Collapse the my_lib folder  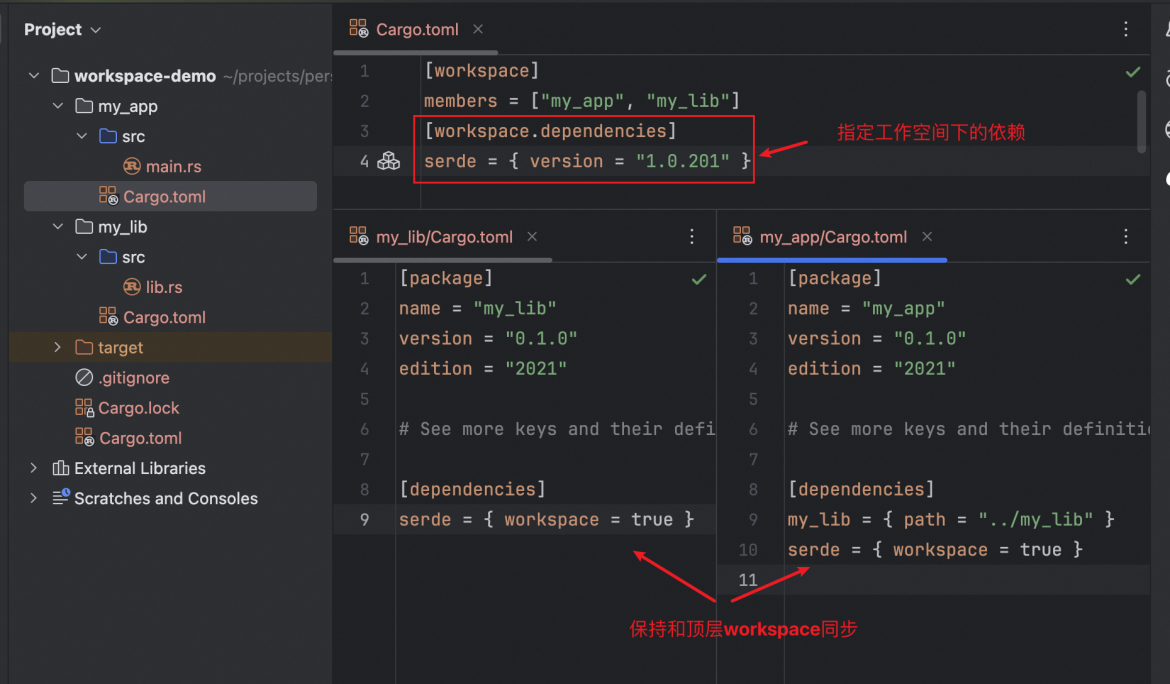(x=58, y=226)
